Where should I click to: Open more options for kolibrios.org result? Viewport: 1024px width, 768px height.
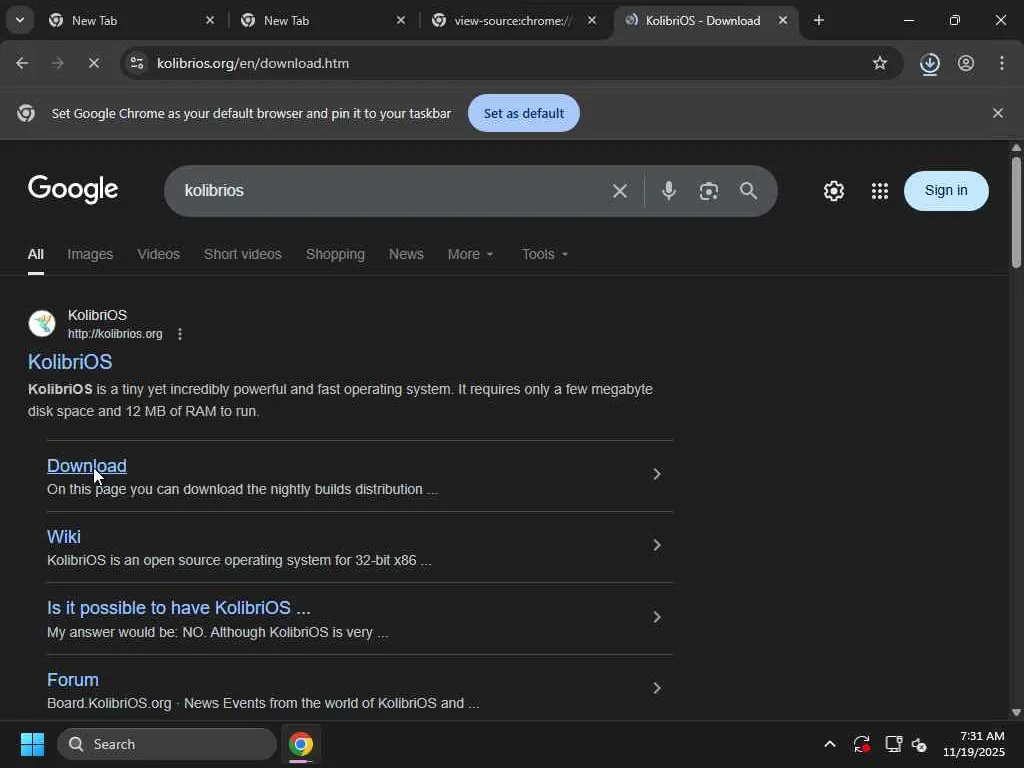180,334
